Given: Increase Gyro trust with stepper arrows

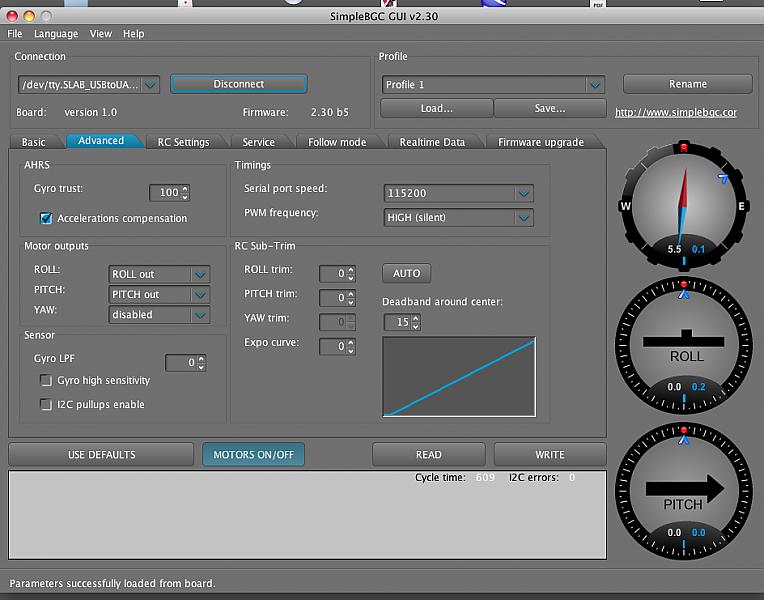Looking at the screenshot, I should (185, 189).
